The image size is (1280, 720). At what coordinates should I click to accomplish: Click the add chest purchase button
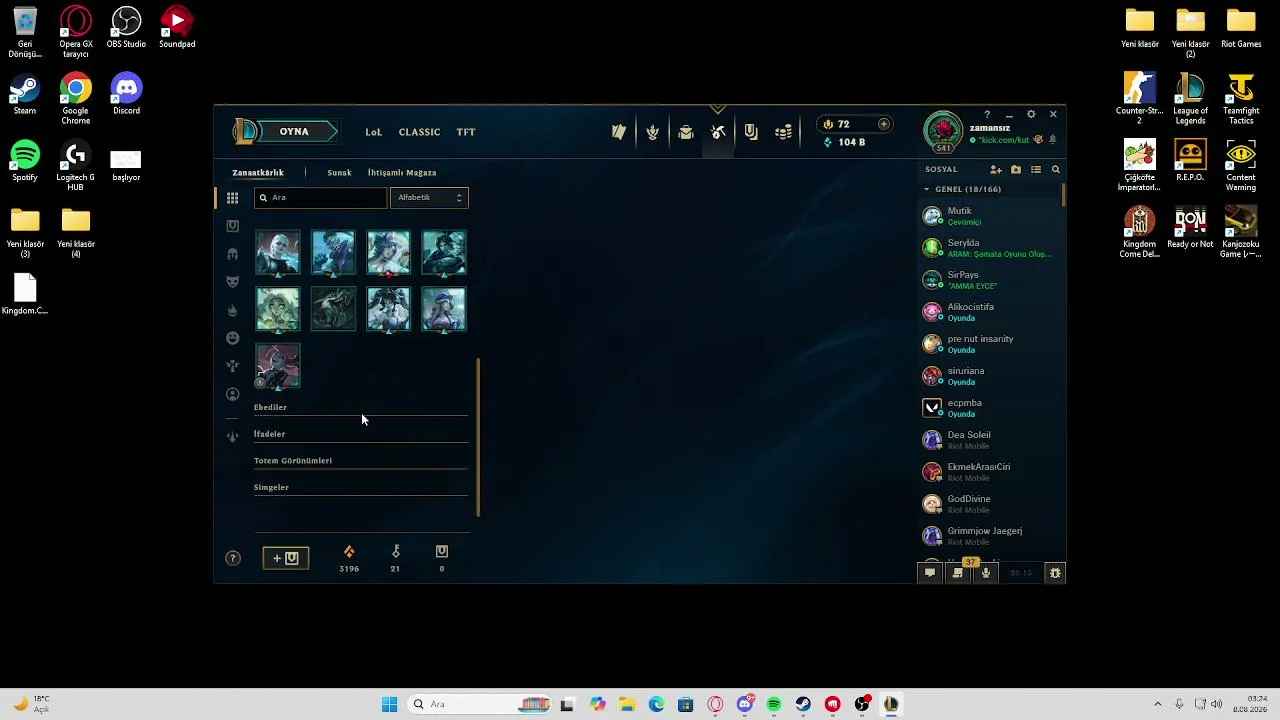(286, 558)
